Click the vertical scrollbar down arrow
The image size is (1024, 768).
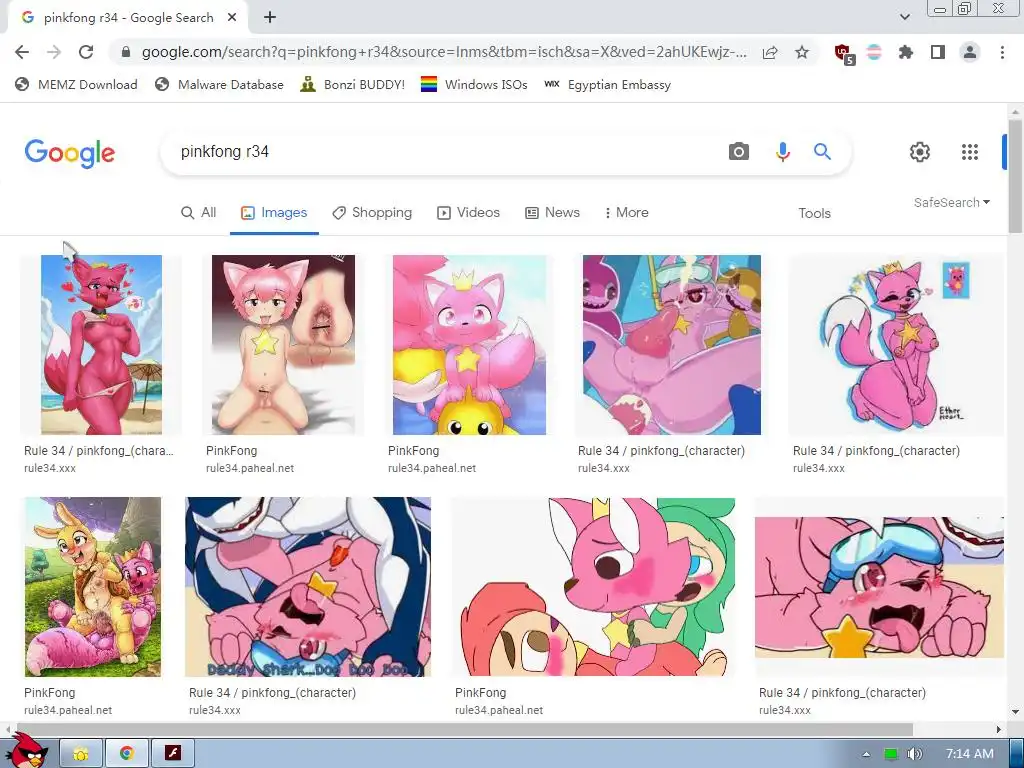pos(1015,712)
